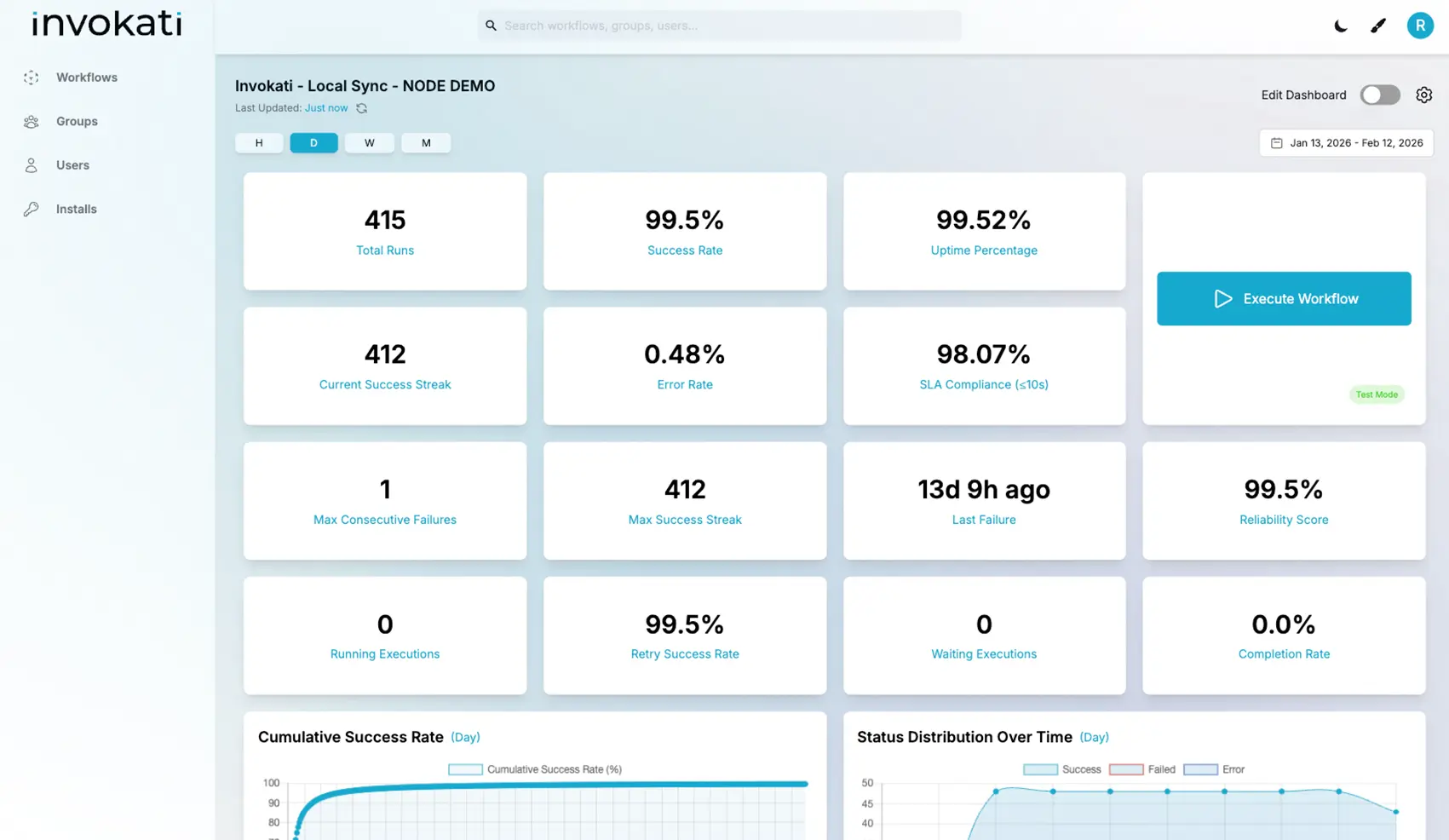Navigate to Installs via sidebar icon
1449x840 pixels.
[x=31, y=209]
